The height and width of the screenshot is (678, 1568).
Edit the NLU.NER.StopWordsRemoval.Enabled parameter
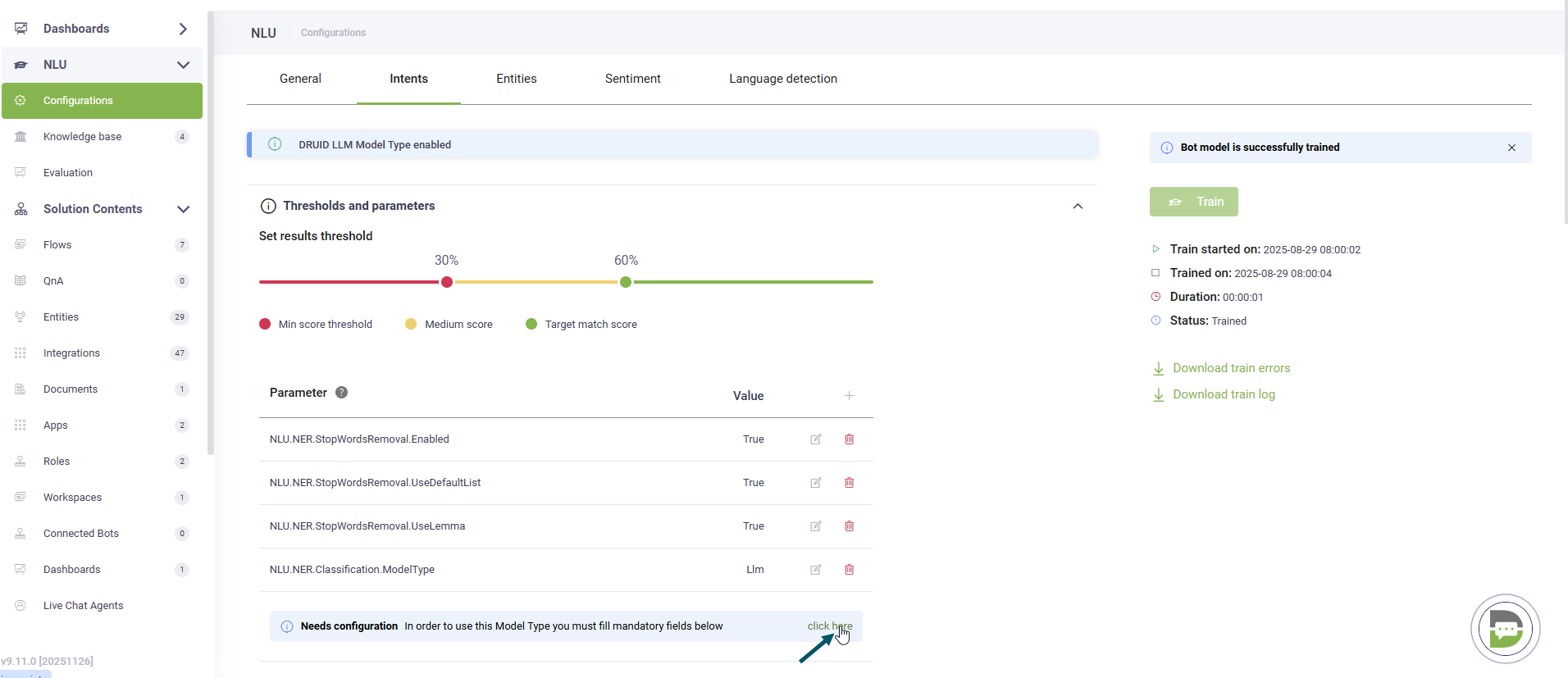point(815,439)
